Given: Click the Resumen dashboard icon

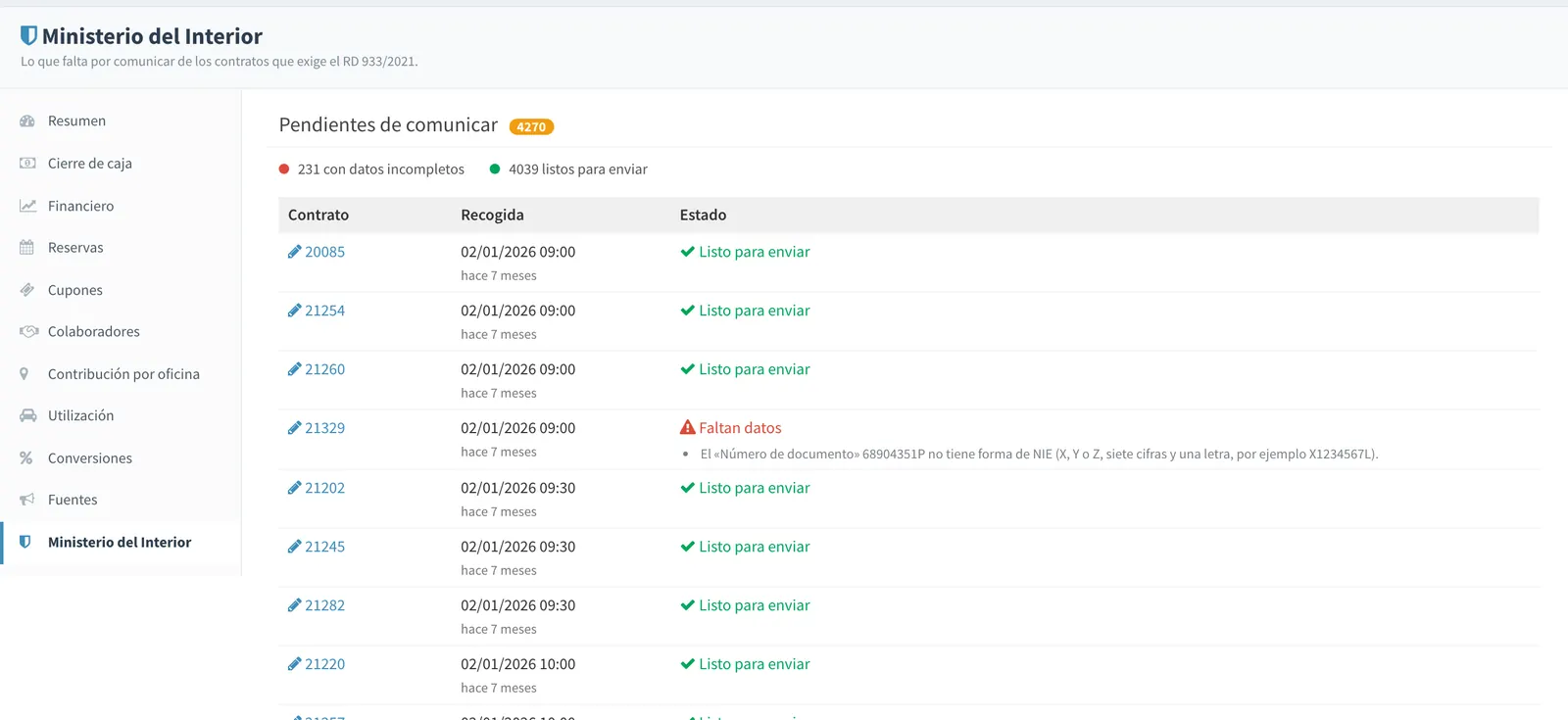Looking at the screenshot, I should (27, 121).
